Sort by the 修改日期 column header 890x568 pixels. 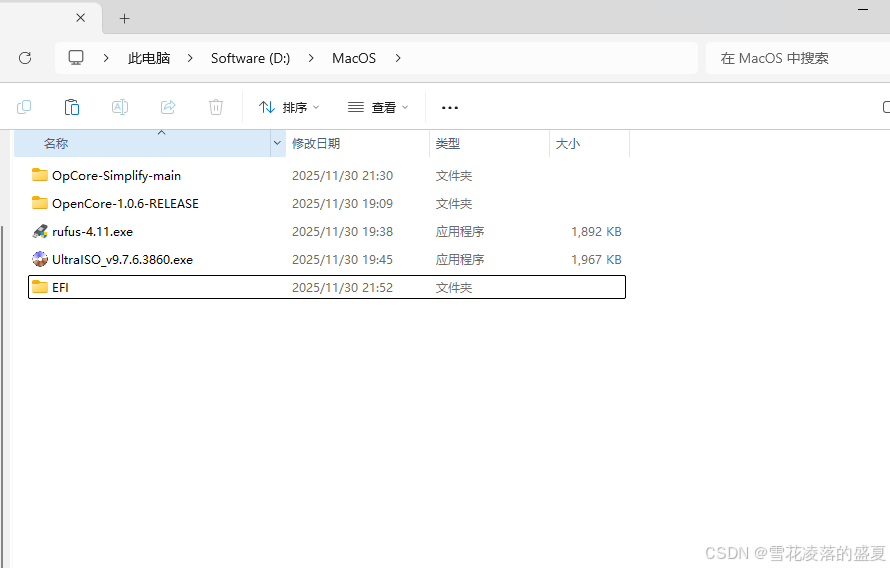click(x=358, y=144)
